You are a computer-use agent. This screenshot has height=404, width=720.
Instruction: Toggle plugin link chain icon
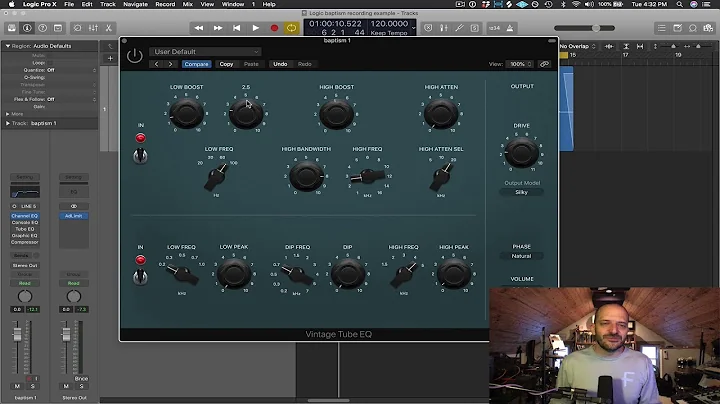click(x=545, y=64)
